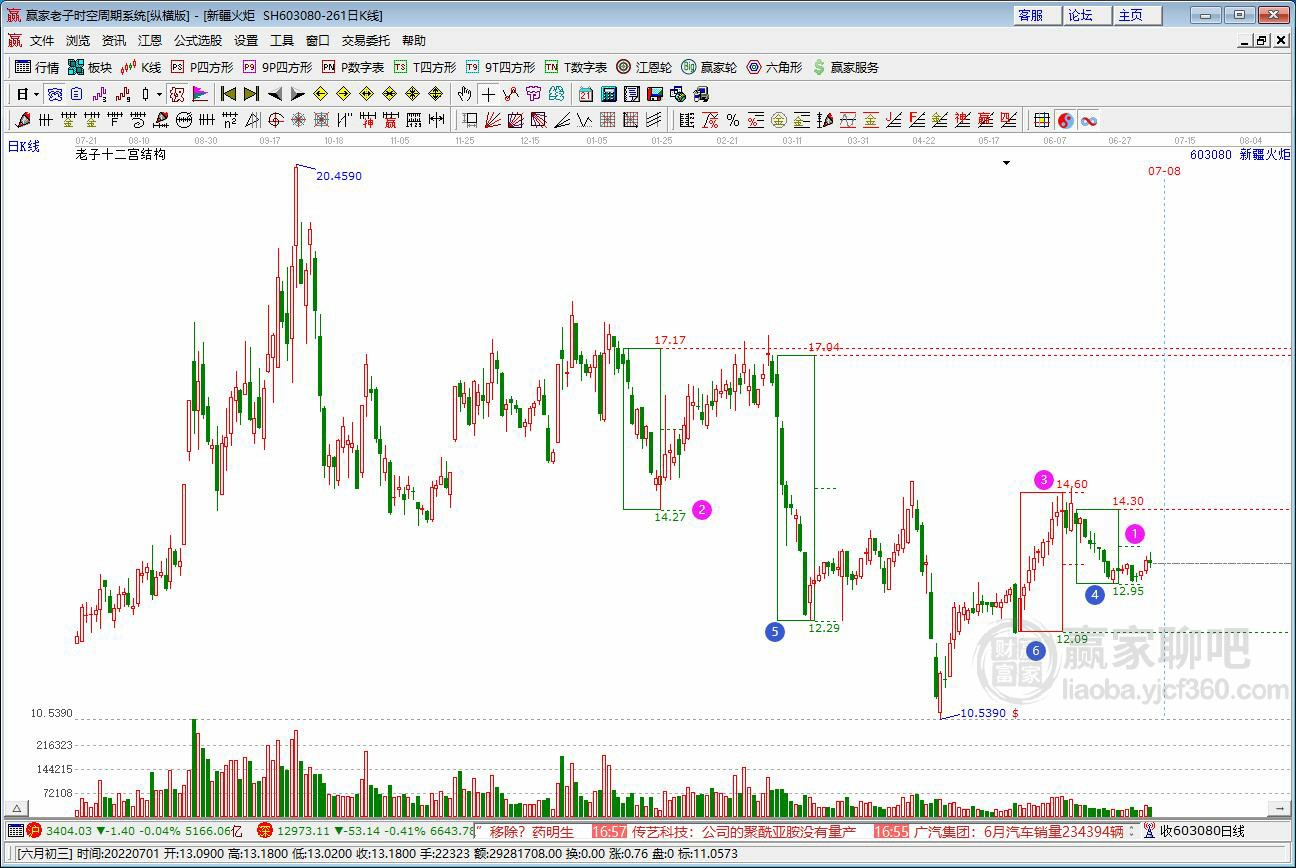The height and width of the screenshot is (868, 1296).
Task: Open 赢家服务 from the toolbar
Action: tap(846, 67)
